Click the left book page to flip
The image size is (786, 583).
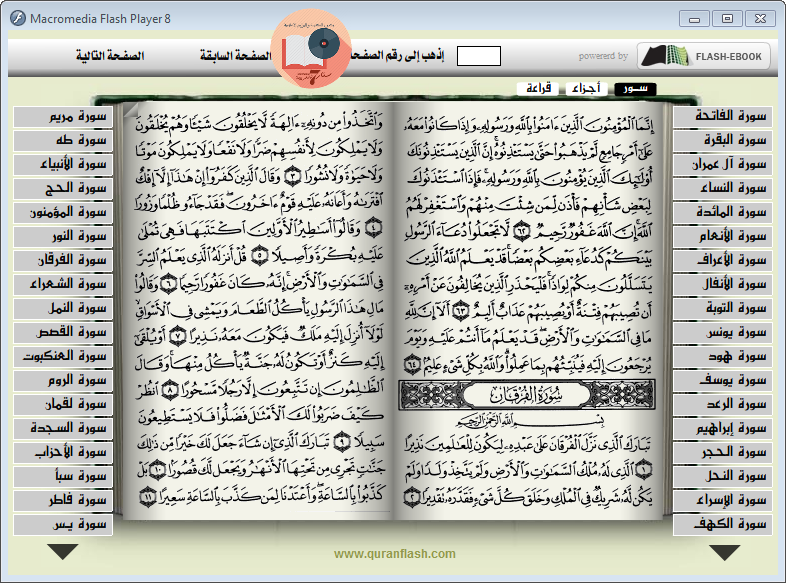coord(258,311)
